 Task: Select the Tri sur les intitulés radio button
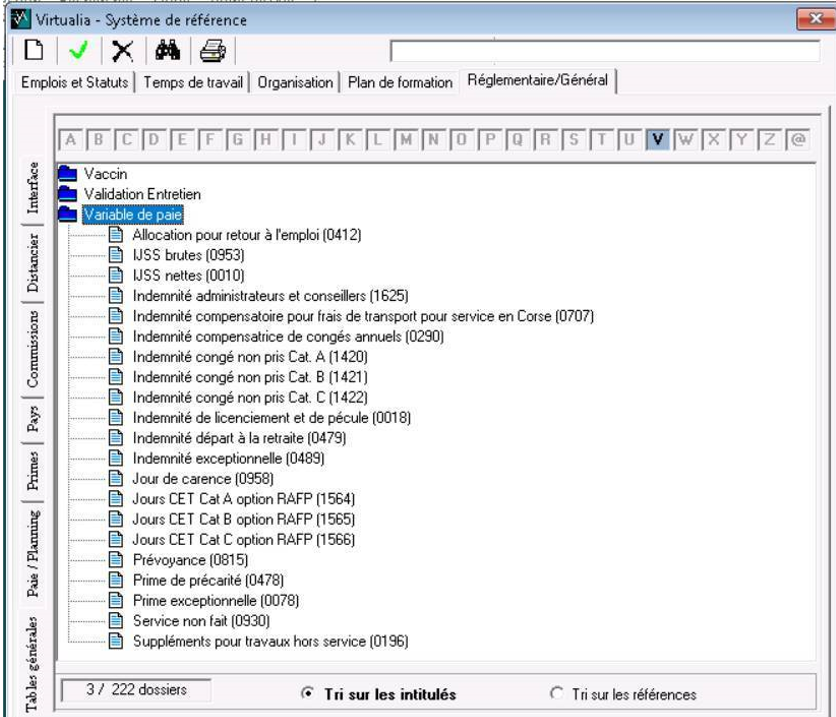point(308,693)
